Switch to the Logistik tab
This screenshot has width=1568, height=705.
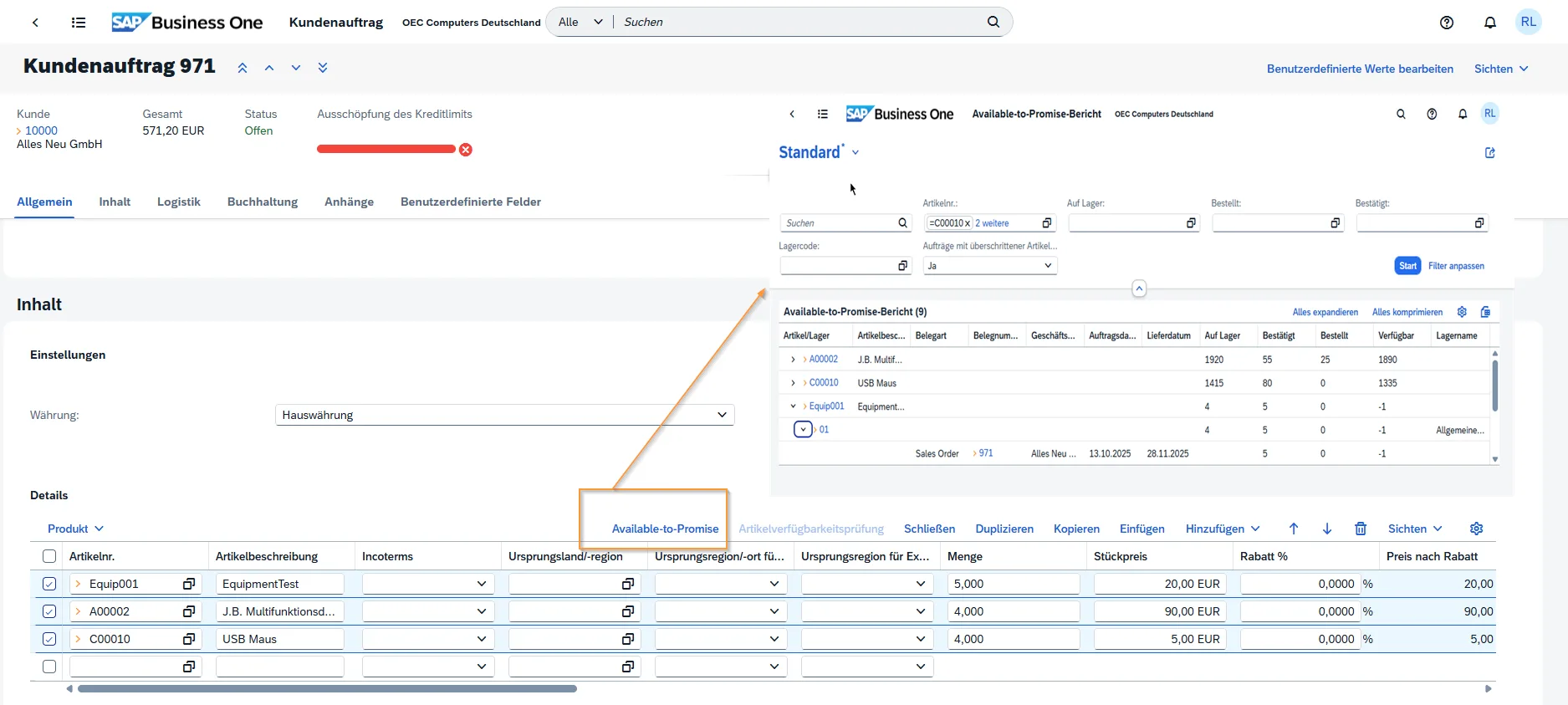pyautogui.click(x=179, y=202)
